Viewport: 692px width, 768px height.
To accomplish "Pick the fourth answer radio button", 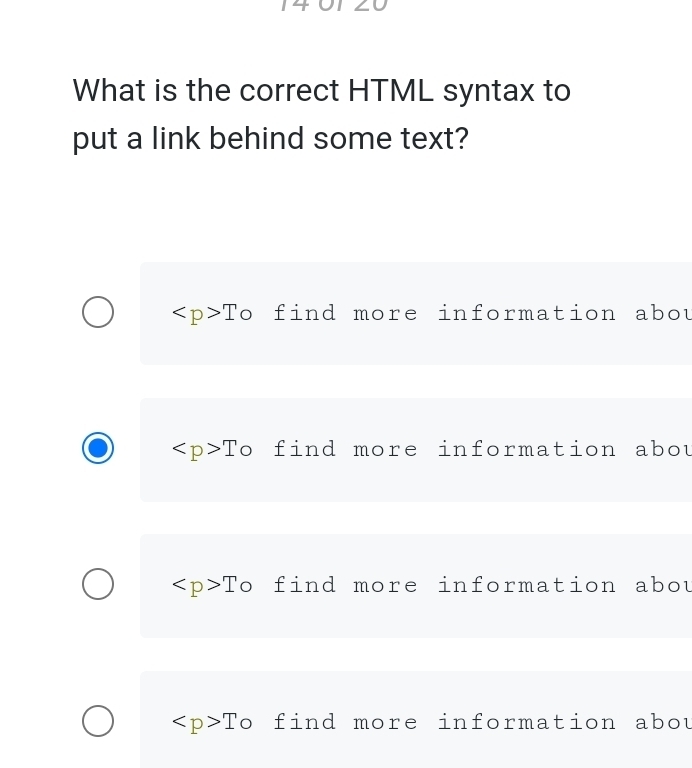I will click(97, 721).
